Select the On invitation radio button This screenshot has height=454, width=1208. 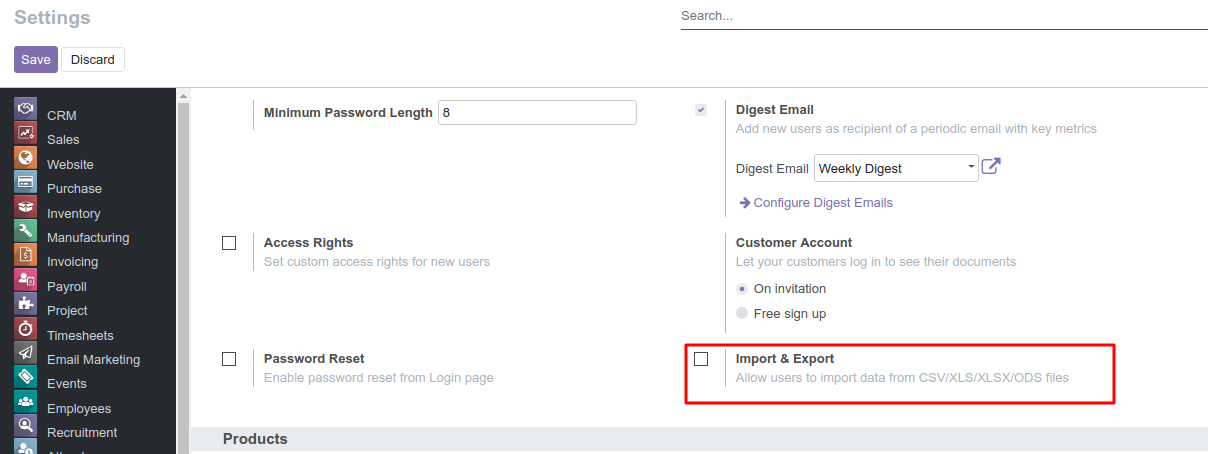tap(741, 289)
